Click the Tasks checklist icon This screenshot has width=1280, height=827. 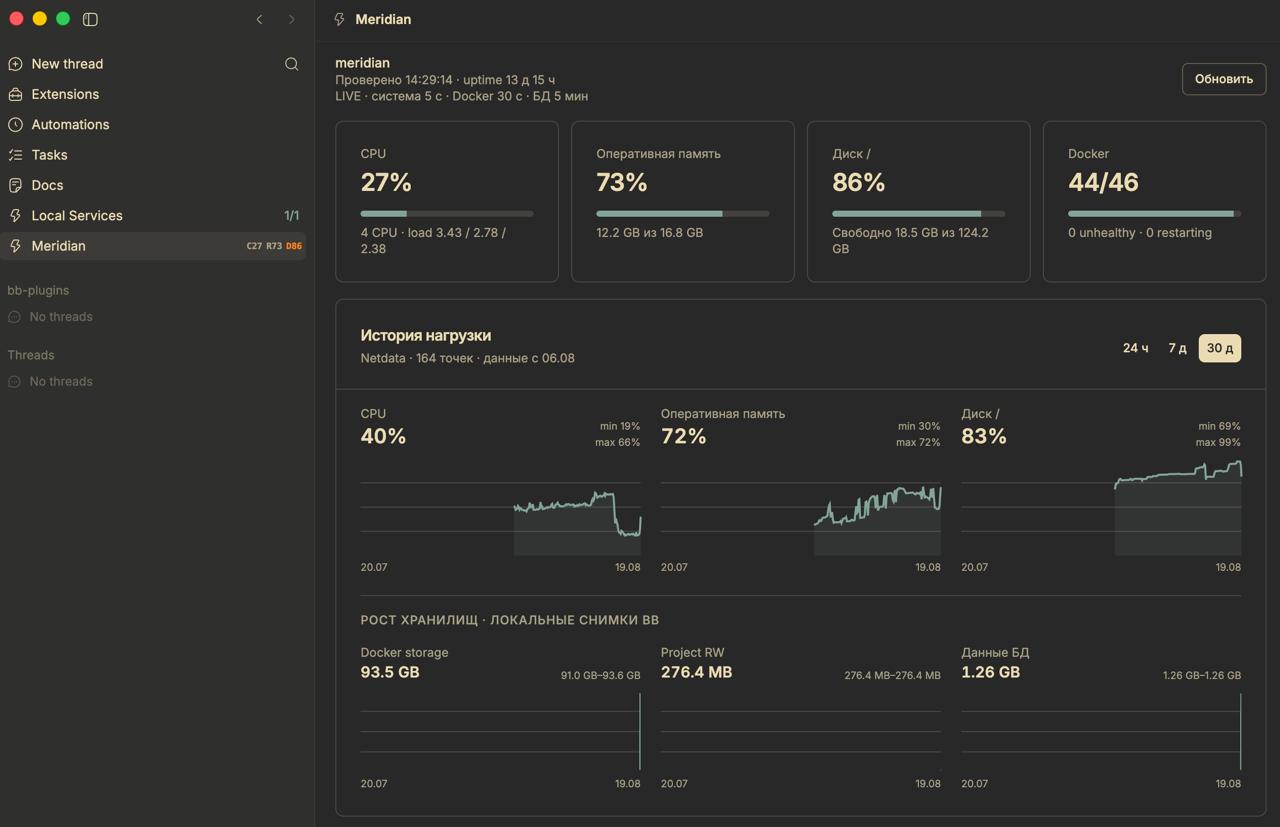pyautogui.click(x=15, y=155)
